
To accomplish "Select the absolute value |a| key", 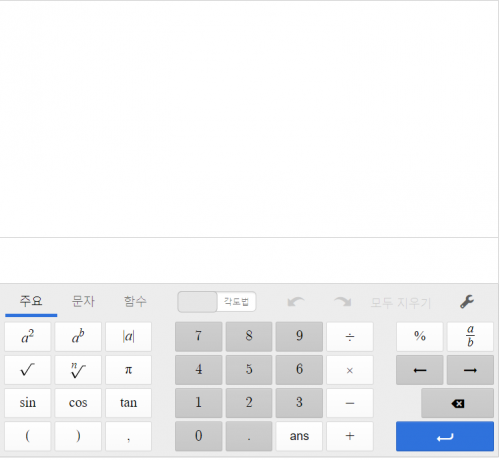I will [128, 336].
